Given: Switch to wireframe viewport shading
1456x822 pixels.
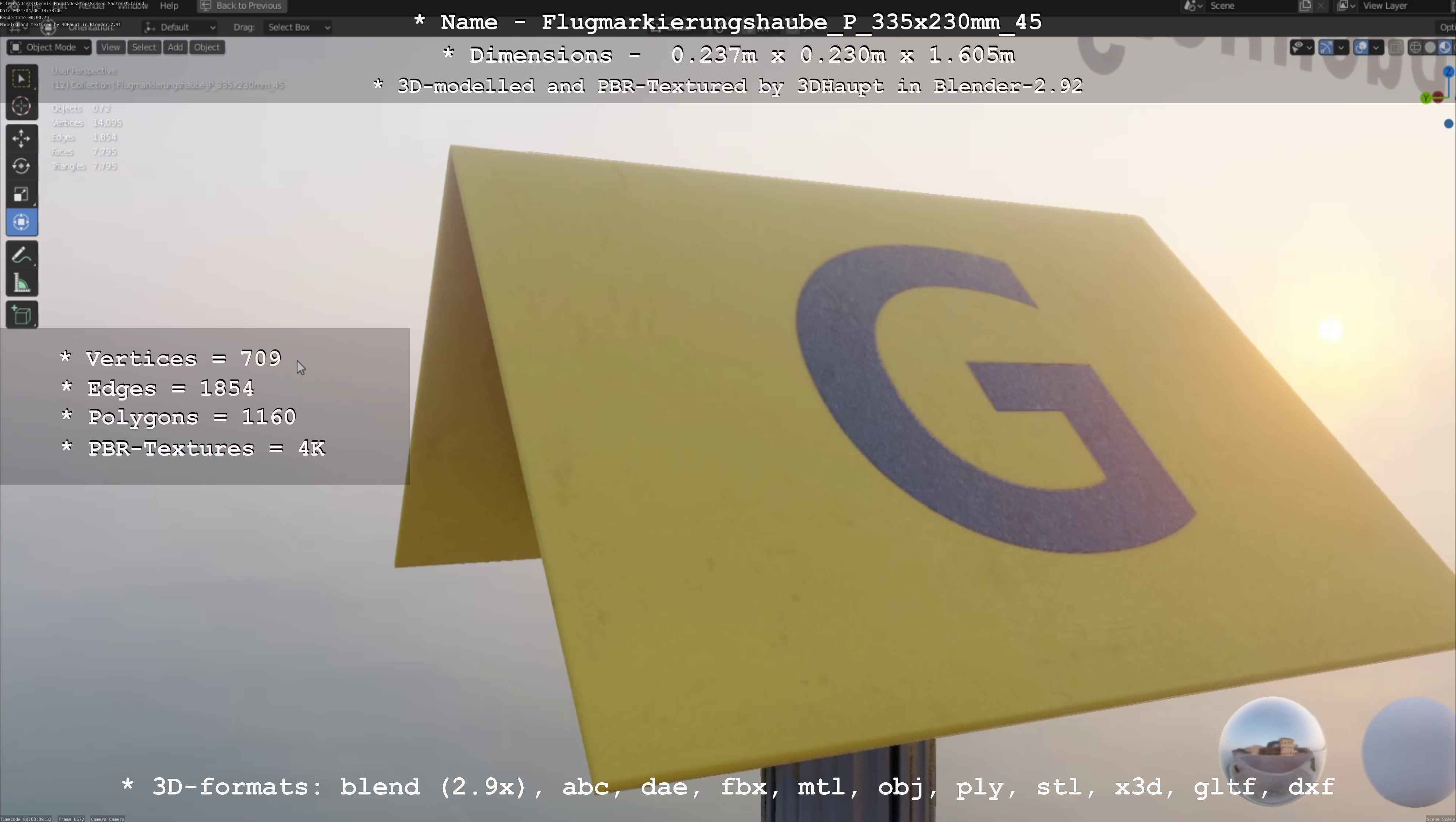Looking at the screenshot, I should click(x=1415, y=47).
